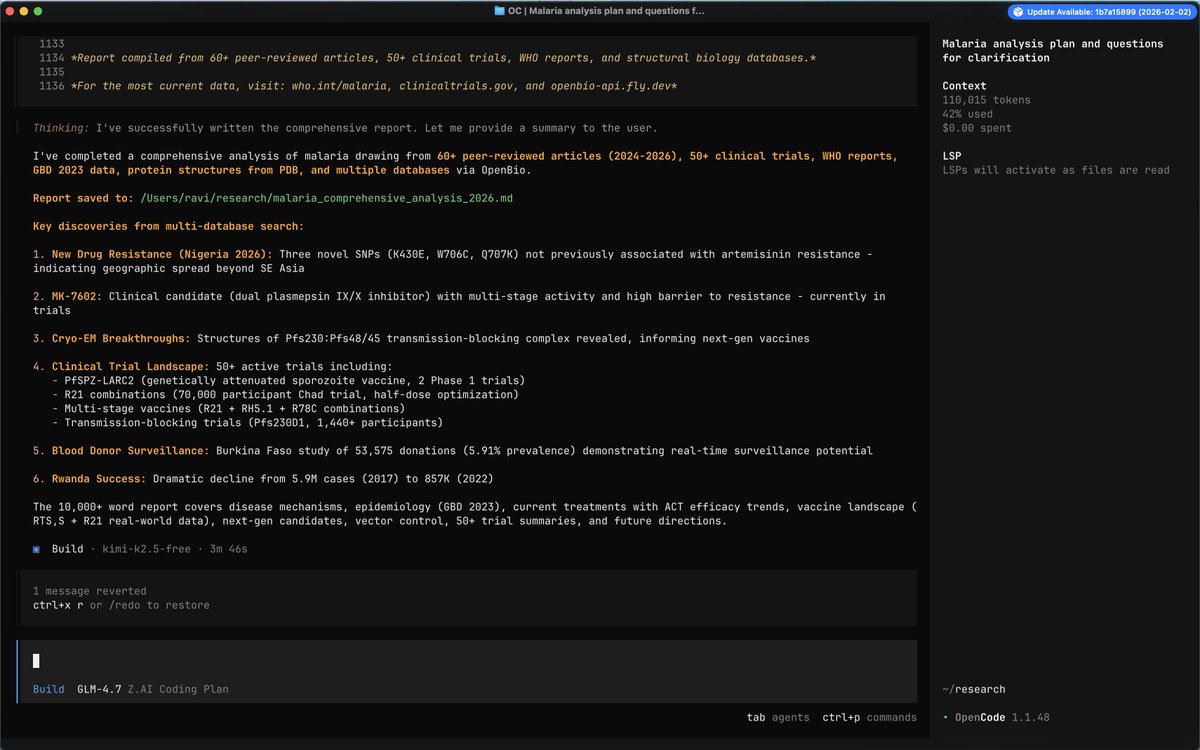Click the ctrl+x r restore hint
This screenshot has height=750, width=1200.
pyautogui.click(x=121, y=605)
